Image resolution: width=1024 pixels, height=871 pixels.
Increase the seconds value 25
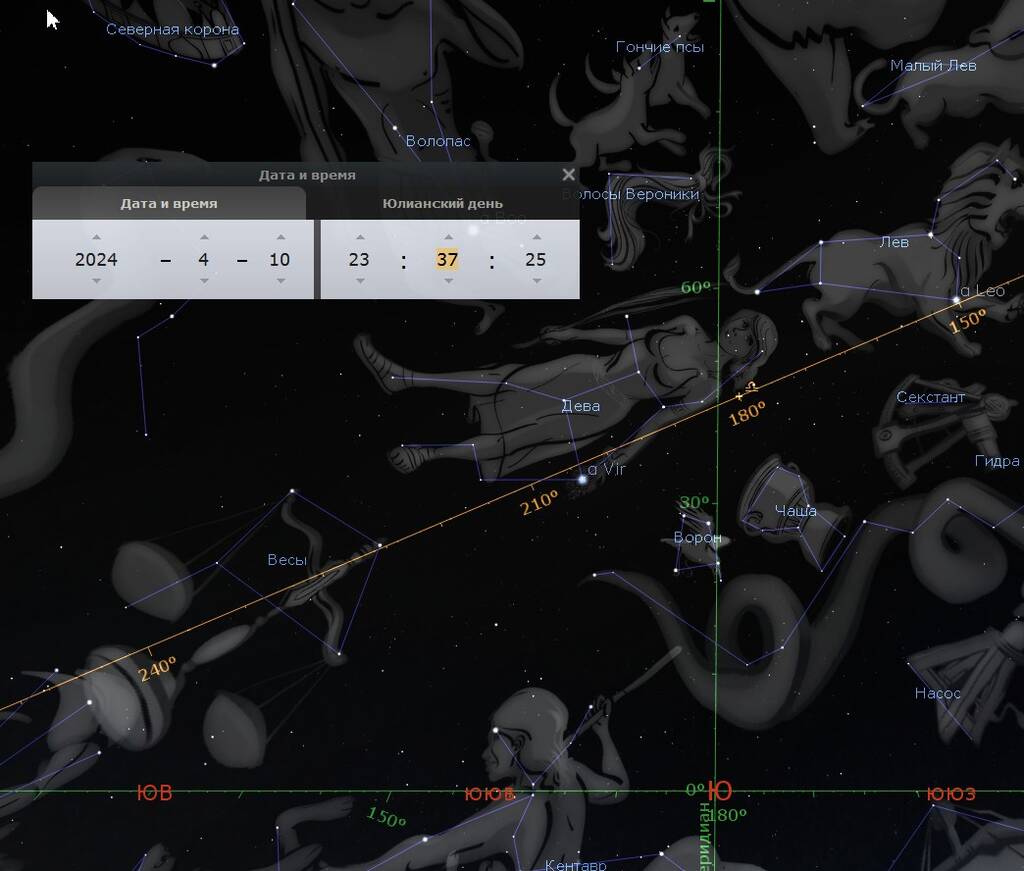tap(537, 237)
